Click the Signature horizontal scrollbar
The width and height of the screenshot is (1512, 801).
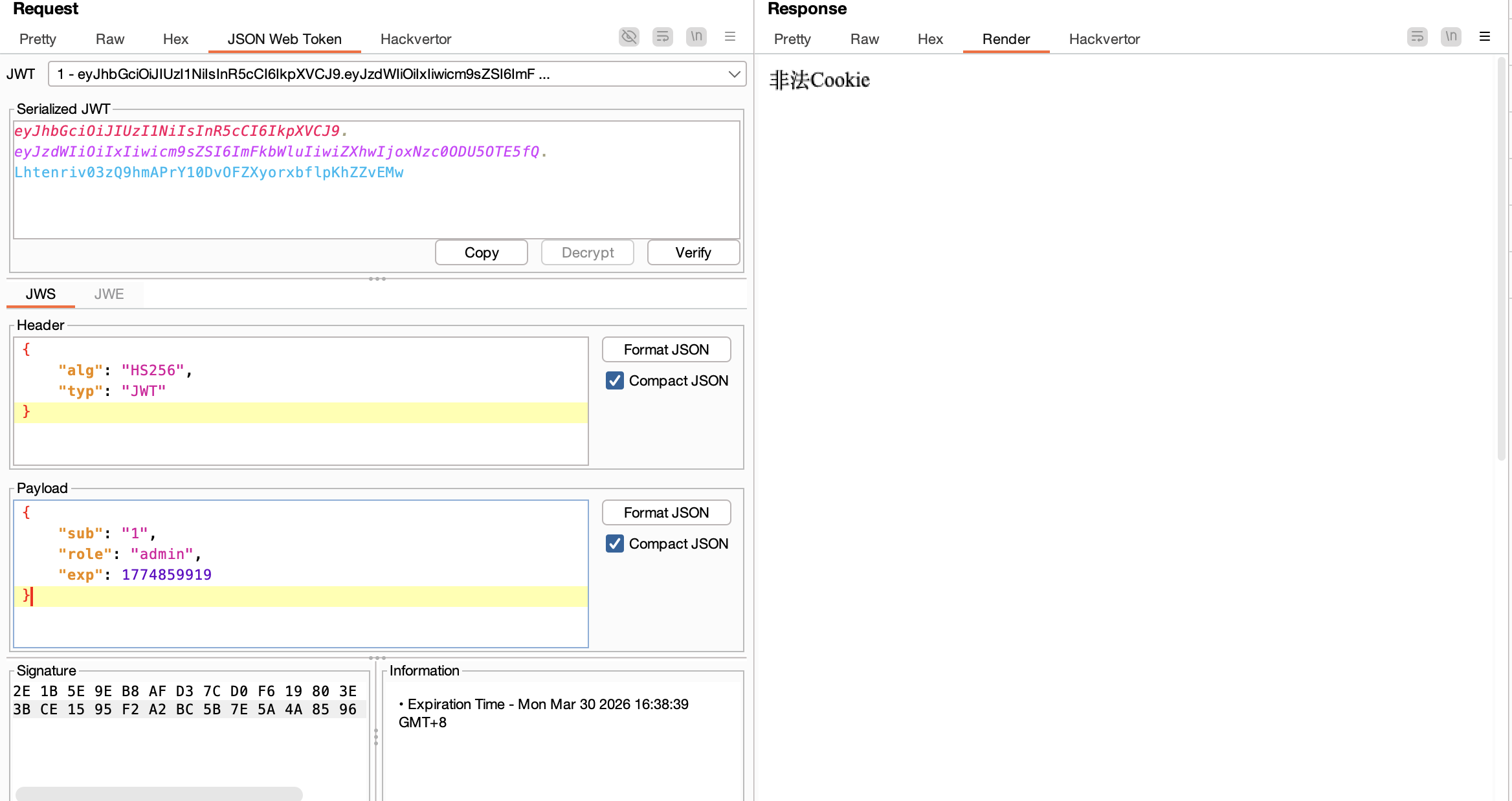(159, 793)
